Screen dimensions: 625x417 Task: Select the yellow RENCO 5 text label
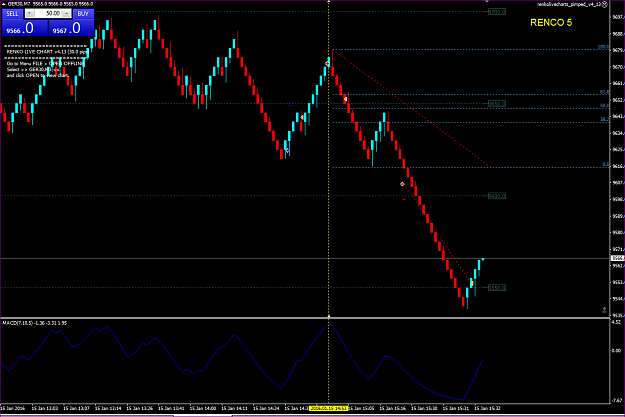click(551, 23)
